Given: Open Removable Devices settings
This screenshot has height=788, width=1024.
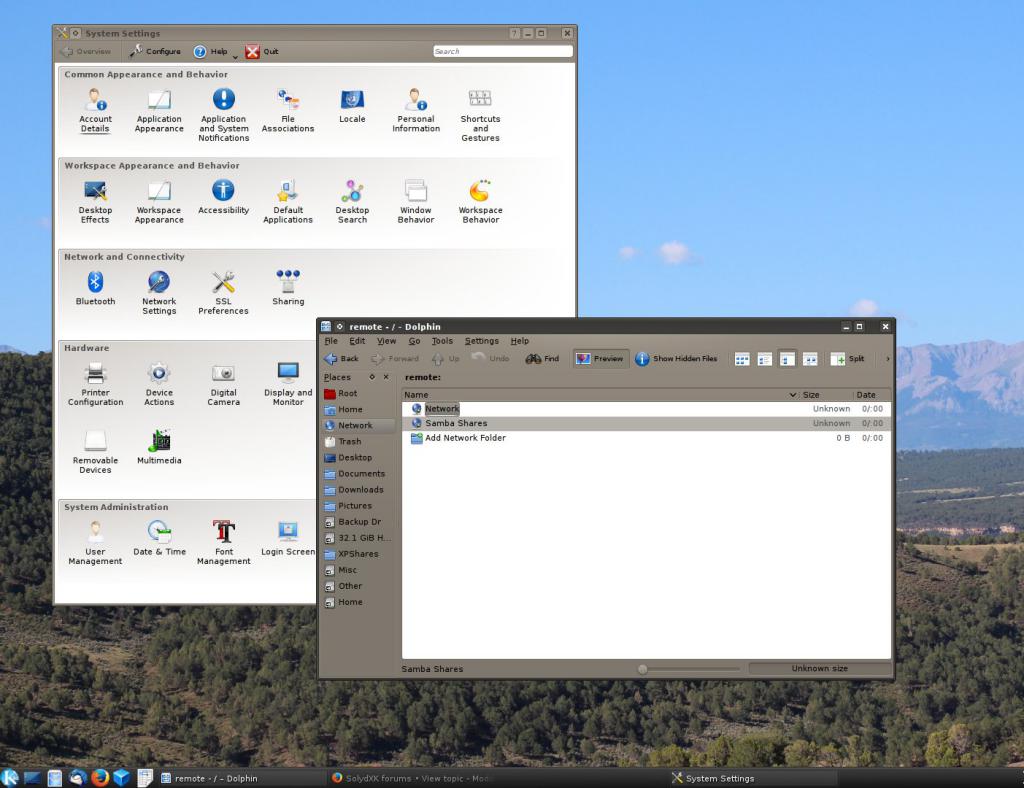Looking at the screenshot, I should point(95,451).
